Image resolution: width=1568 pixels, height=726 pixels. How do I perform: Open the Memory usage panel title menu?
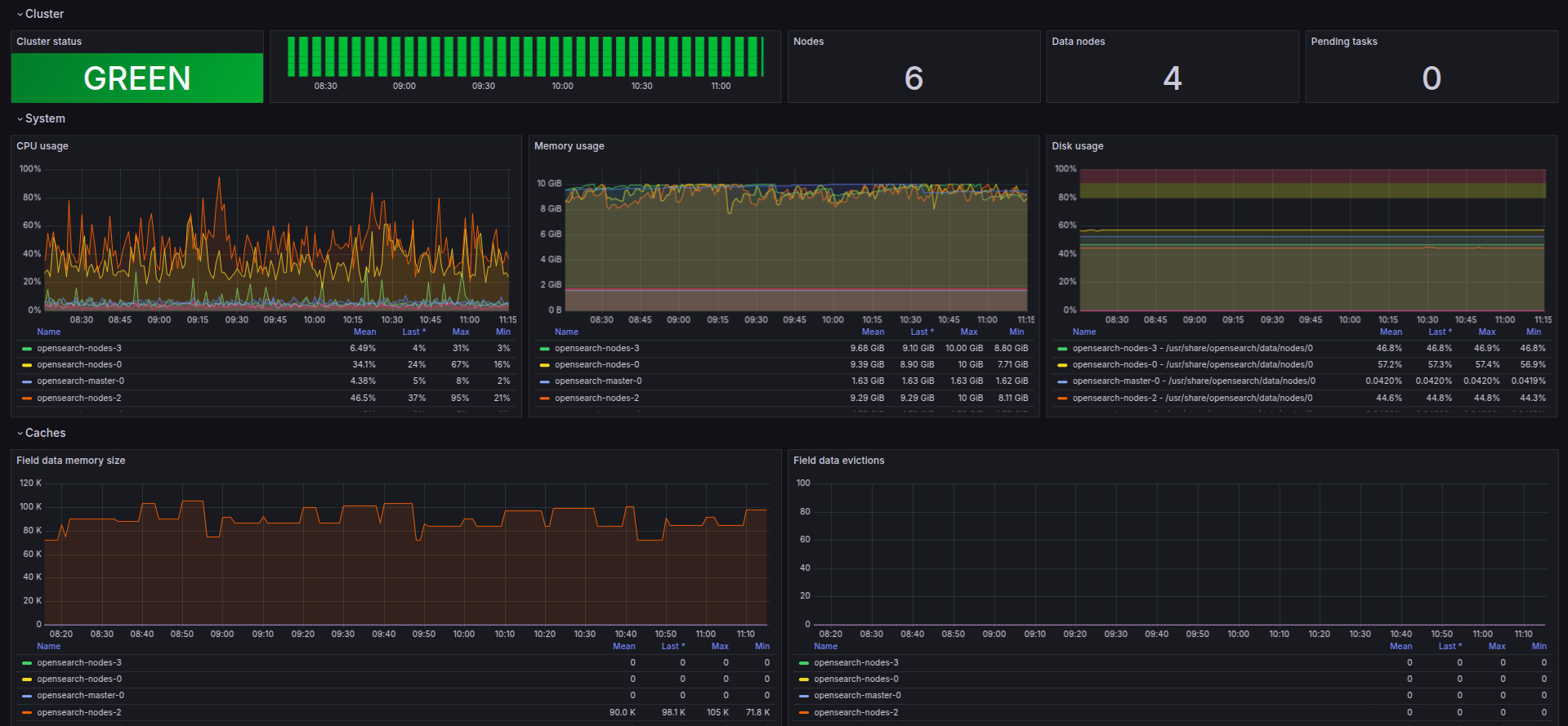pyautogui.click(x=569, y=146)
